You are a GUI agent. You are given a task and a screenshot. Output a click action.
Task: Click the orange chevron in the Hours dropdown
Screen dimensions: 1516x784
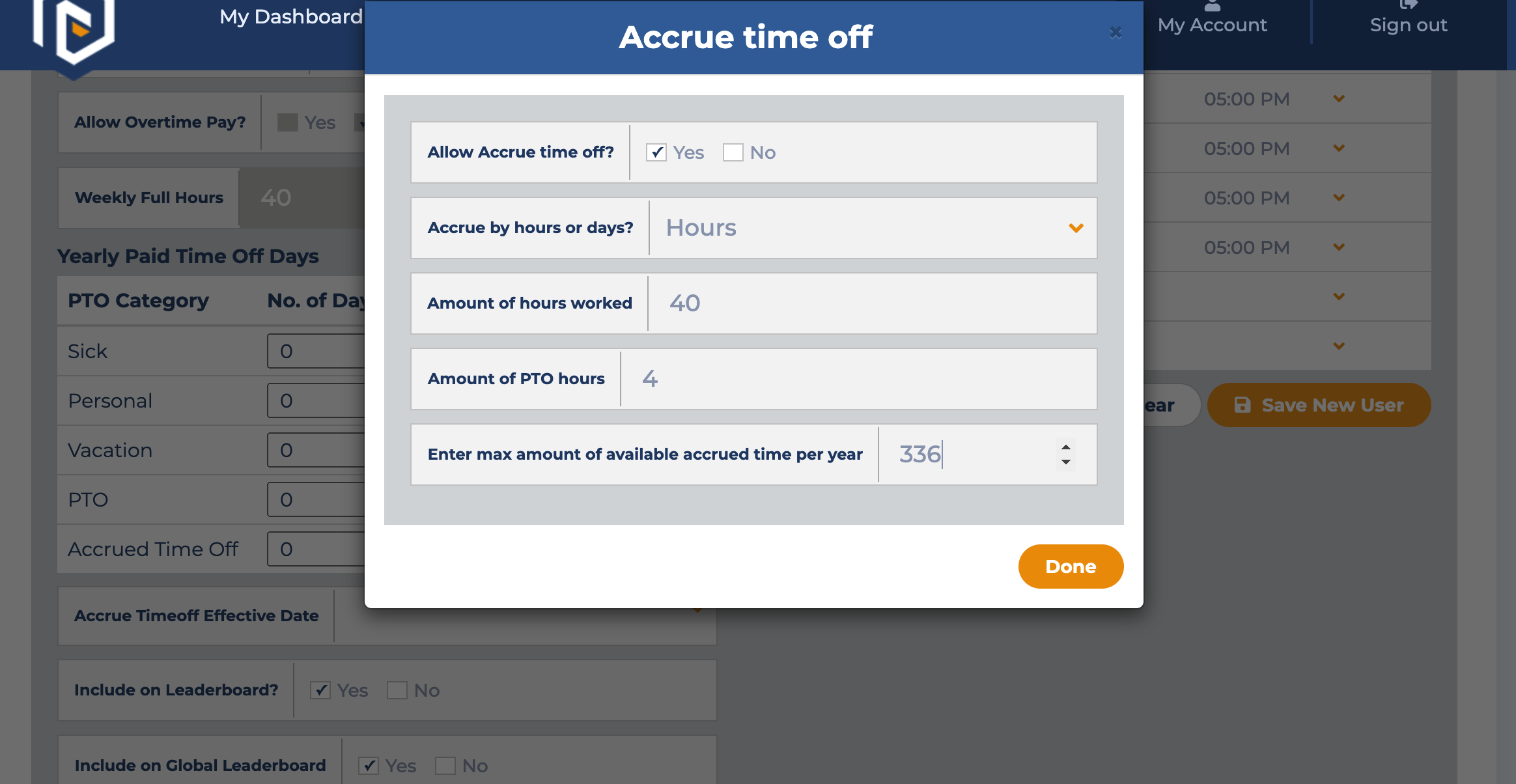tap(1075, 228)
